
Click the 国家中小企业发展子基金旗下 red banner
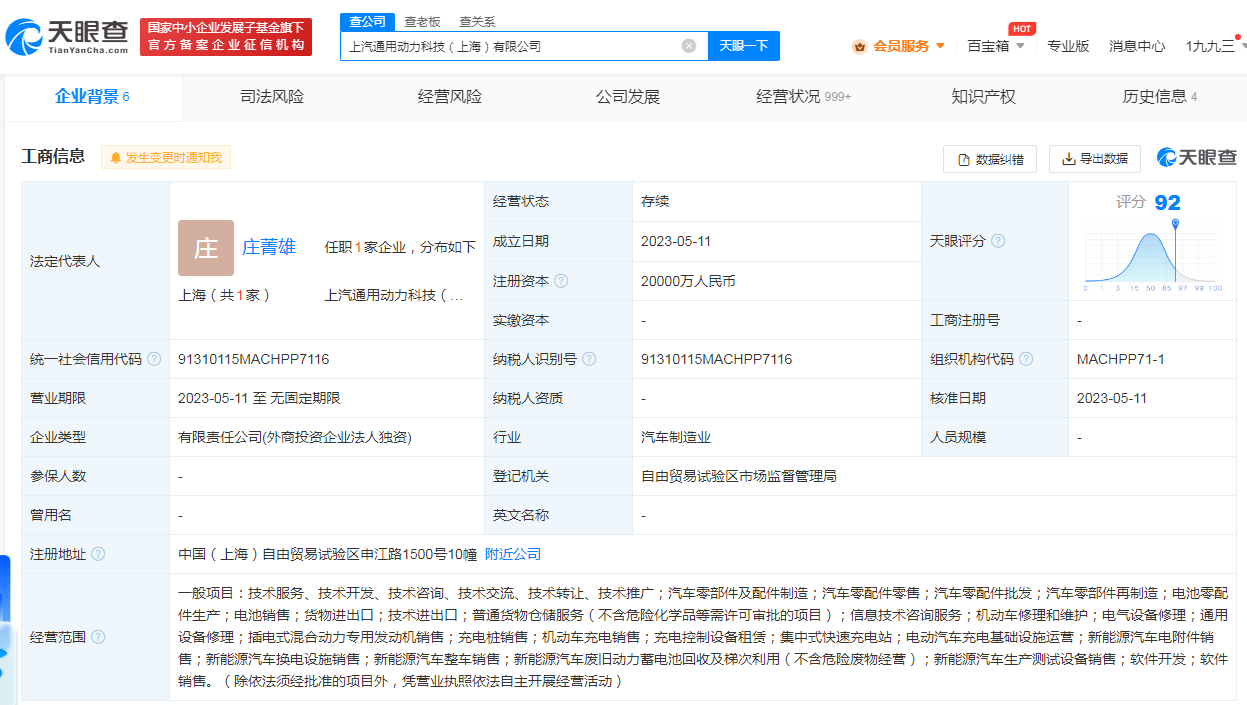(x=226, y=37)
